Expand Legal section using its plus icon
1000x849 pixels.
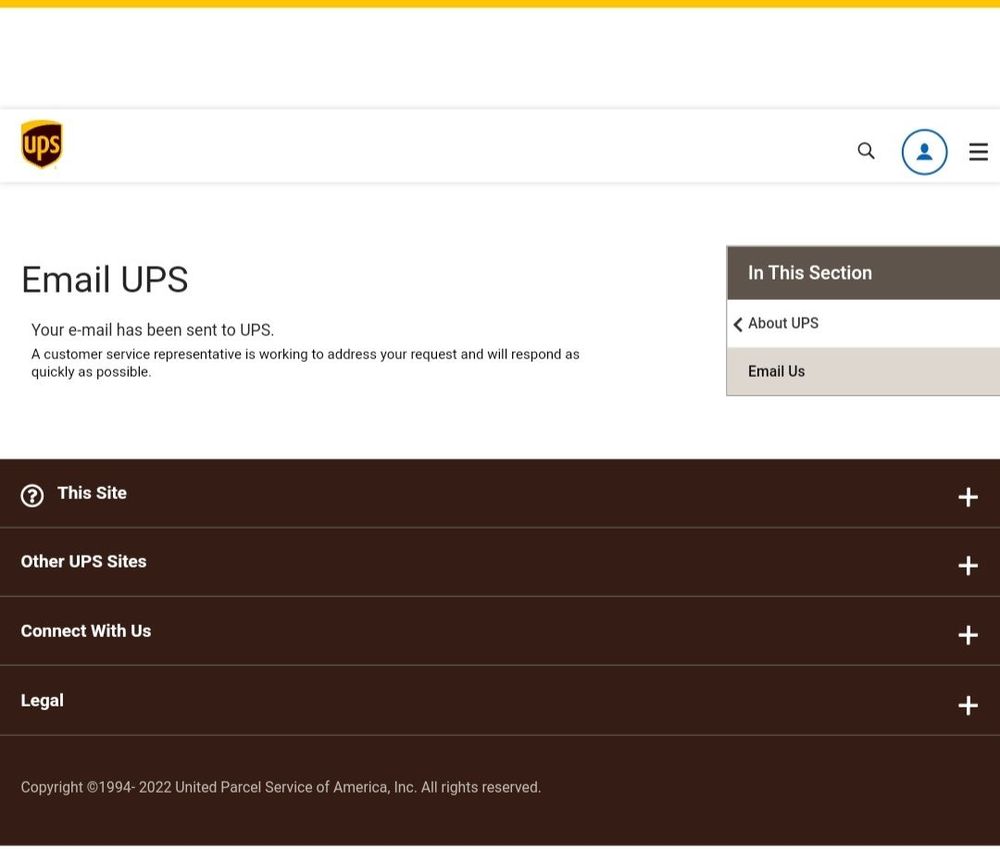tap(967, 705)
